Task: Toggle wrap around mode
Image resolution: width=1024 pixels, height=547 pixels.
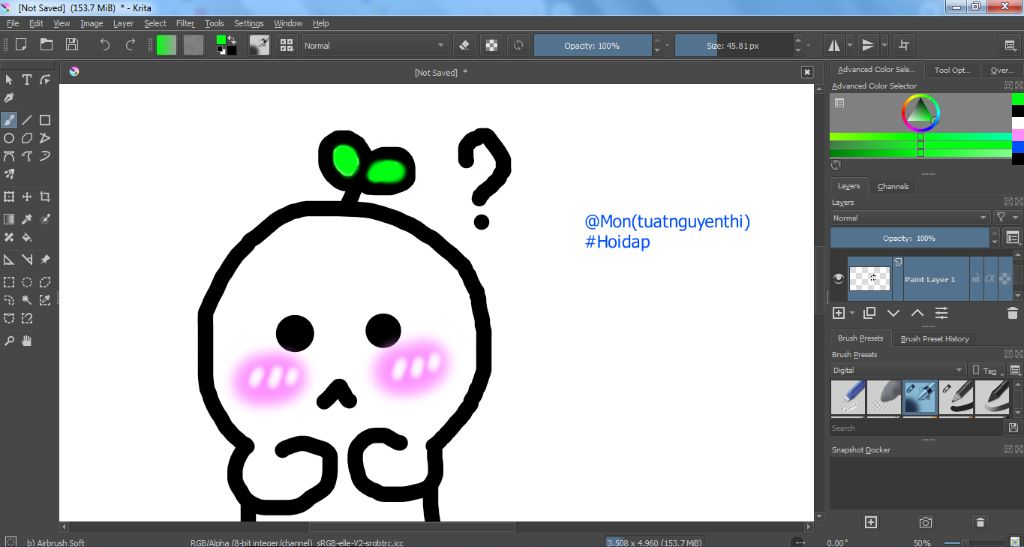Action: pos(904,45)
